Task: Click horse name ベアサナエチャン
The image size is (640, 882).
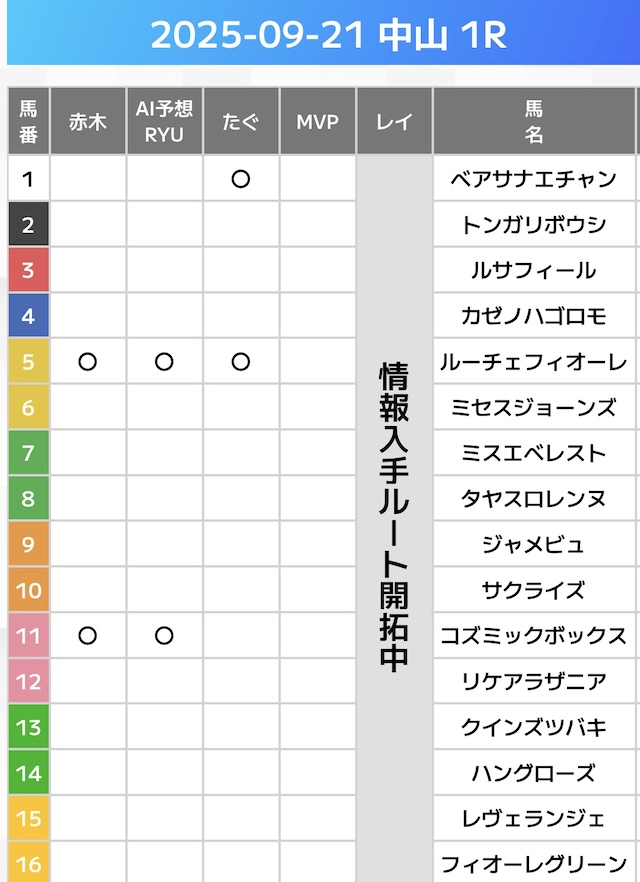Action: point(533,179)
